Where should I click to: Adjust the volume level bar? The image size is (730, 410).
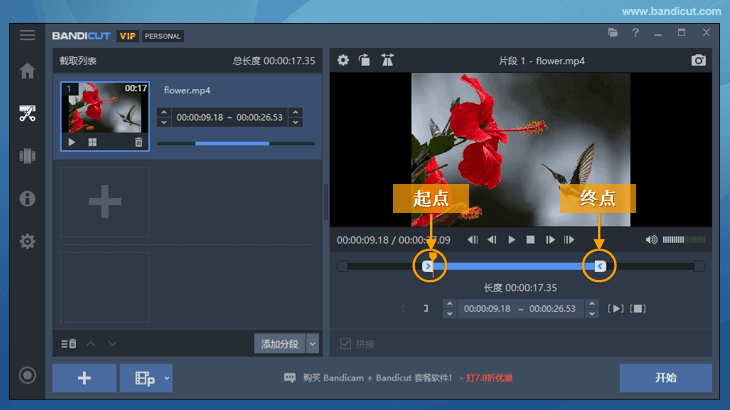click(684, 240)
